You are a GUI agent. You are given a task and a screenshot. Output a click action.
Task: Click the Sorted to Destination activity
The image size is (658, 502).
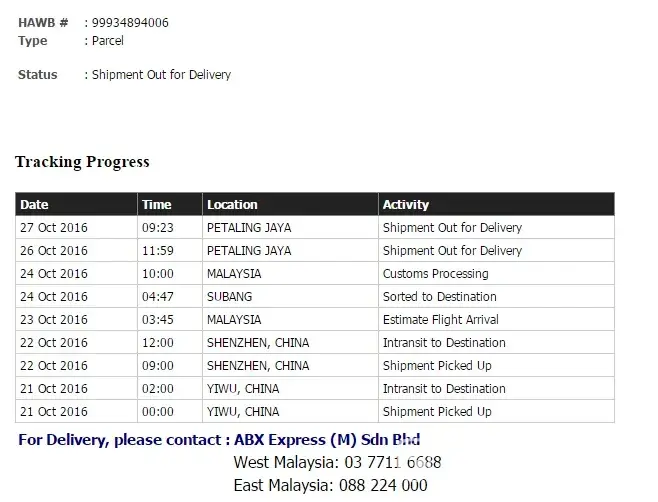pyautogui.click(x=439, y=297)
